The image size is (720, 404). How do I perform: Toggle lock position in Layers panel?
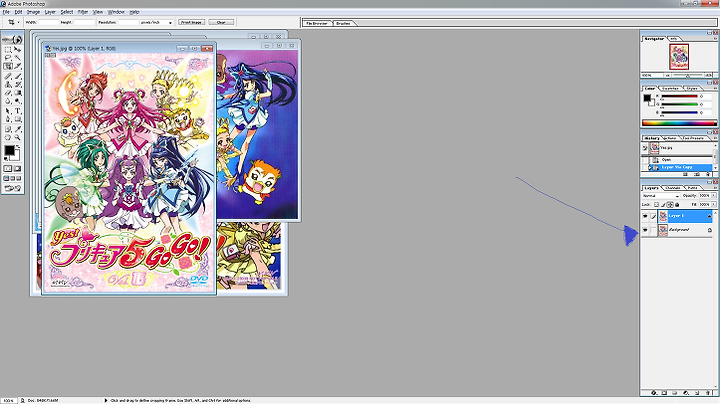coord(670,205)
